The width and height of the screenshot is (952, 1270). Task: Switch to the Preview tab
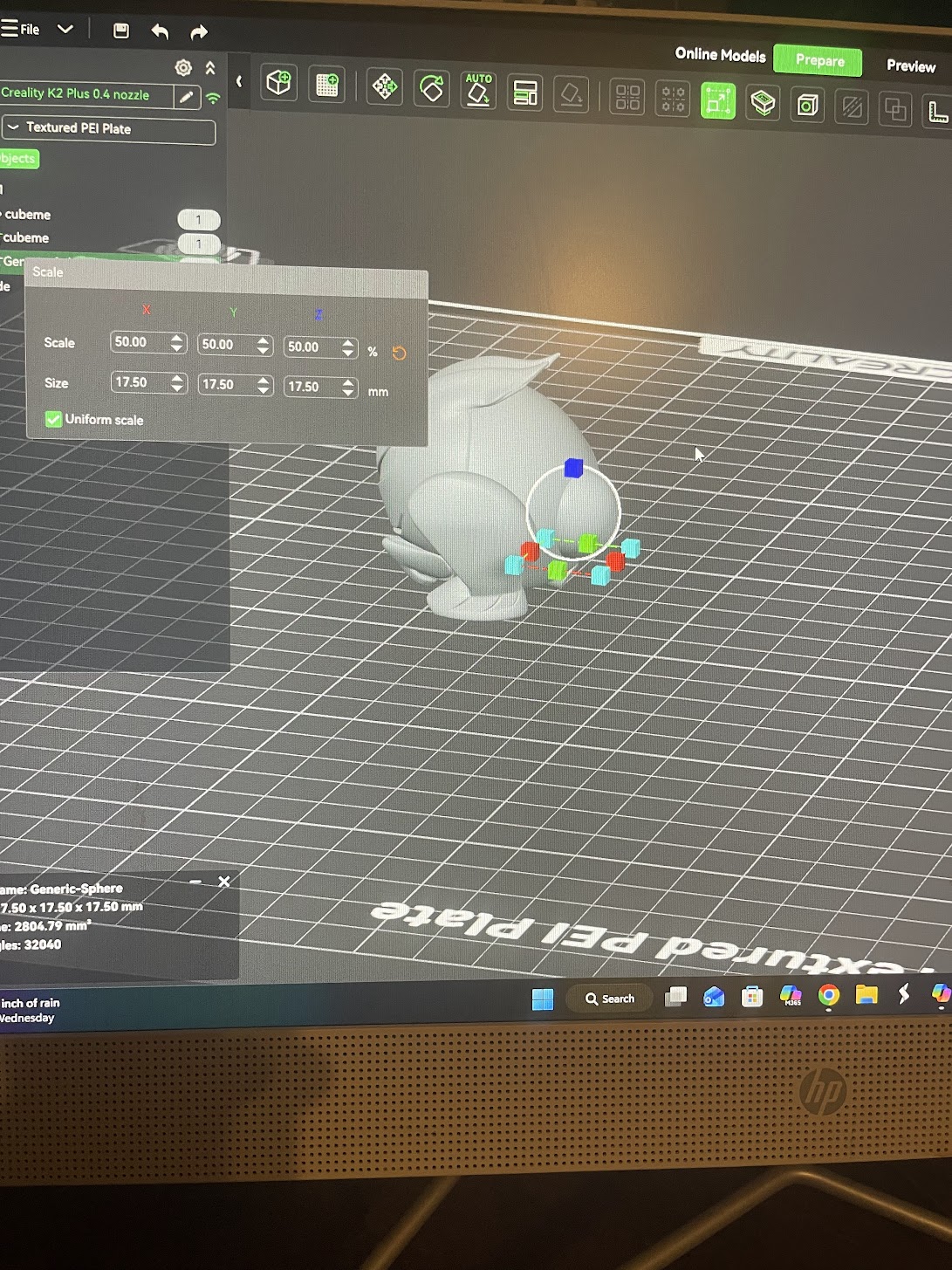tap(910, 65)
